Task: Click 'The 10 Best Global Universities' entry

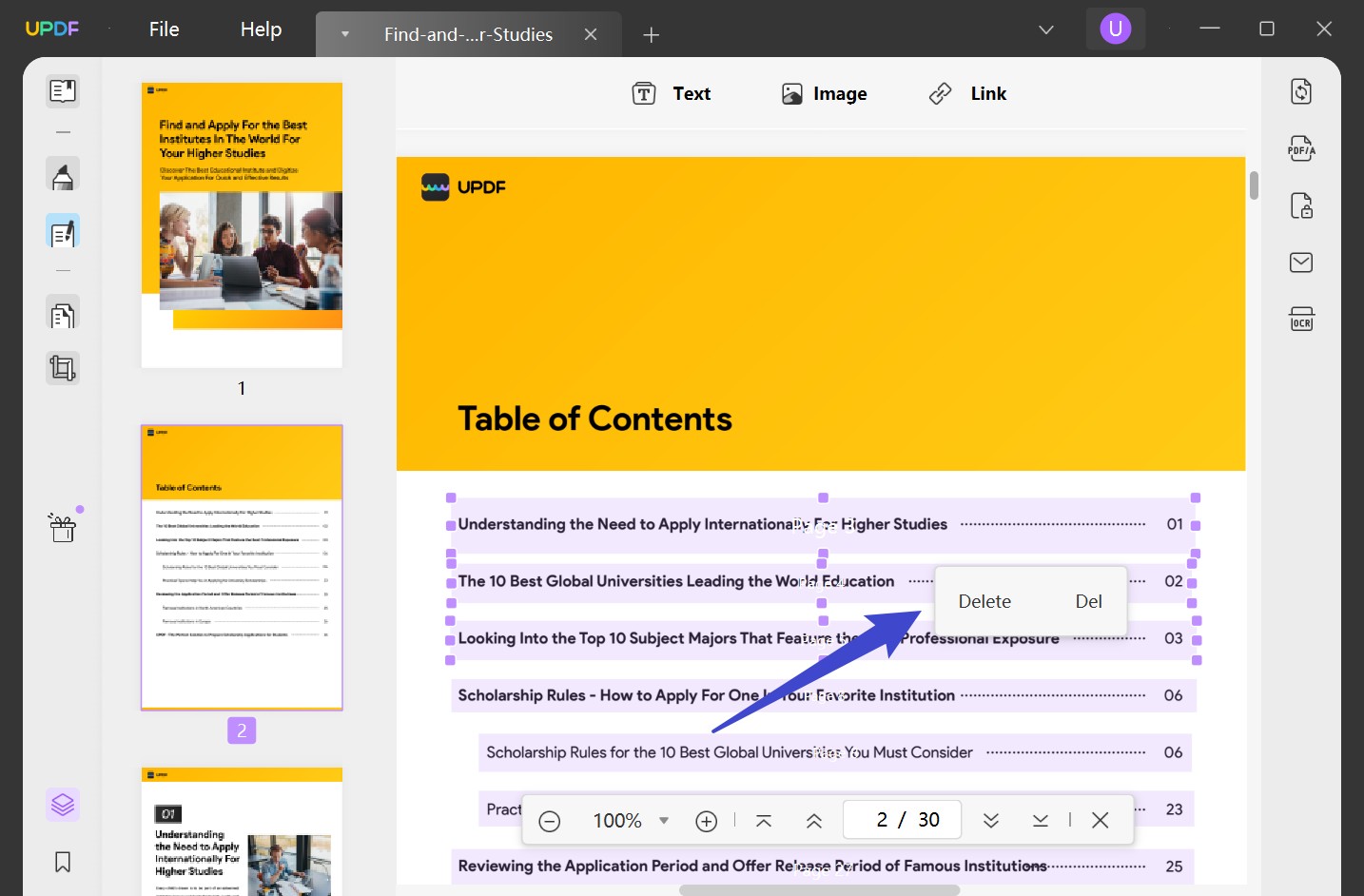Action: (676, 581)
